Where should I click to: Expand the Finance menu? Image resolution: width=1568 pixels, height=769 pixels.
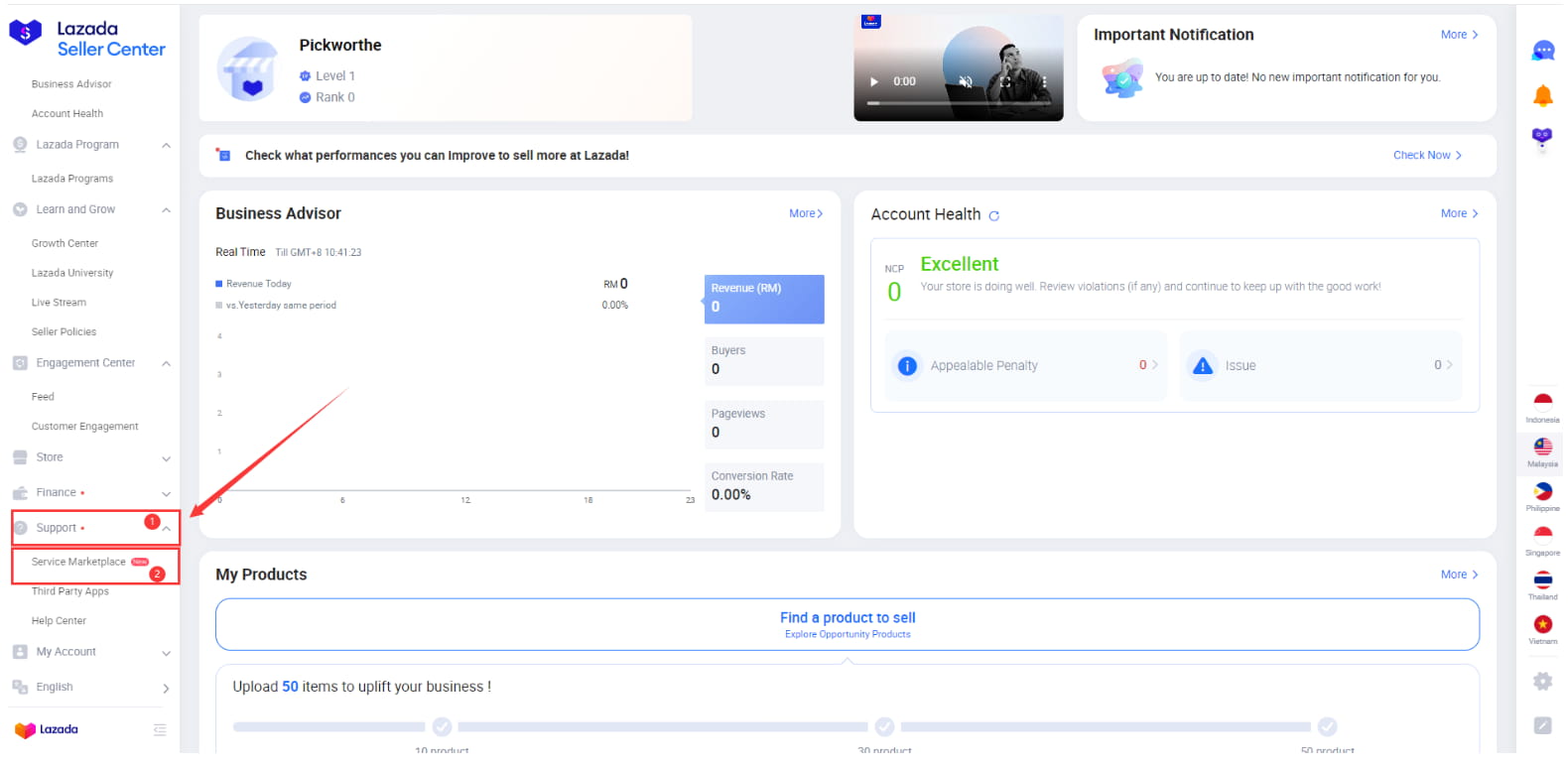pyautogui.click(x=166, y=494)
